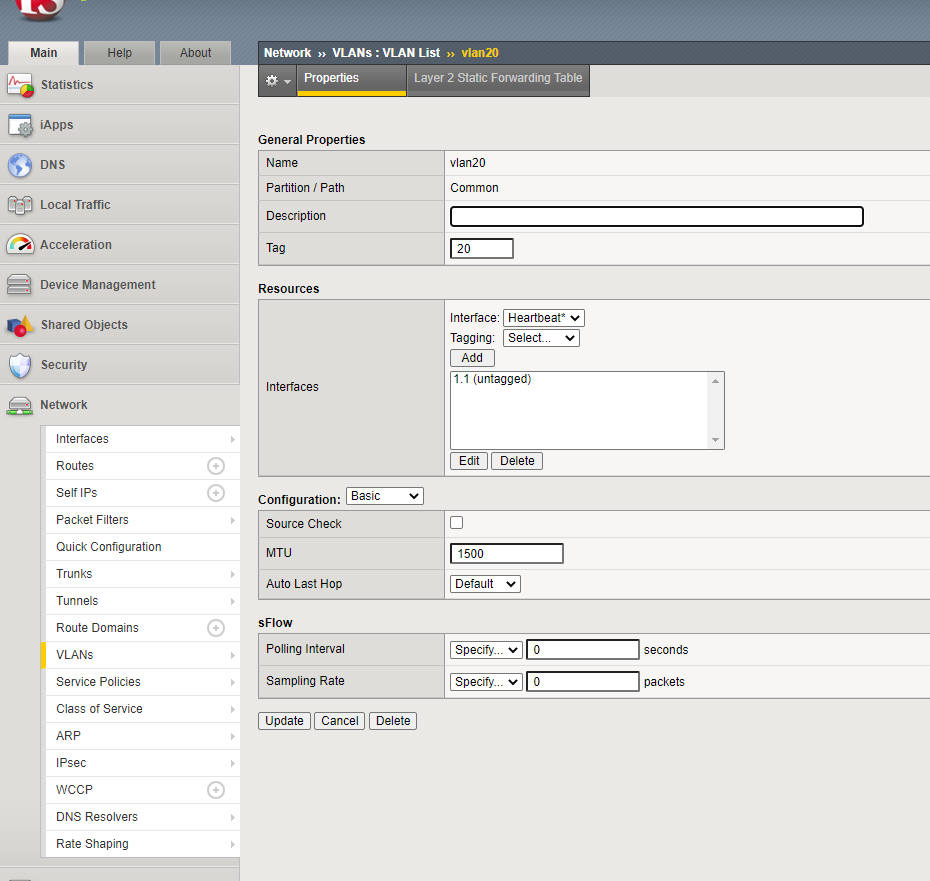Viewport: 930px width, 881px height.
Task: Change Configuration dropdown from Basic
Action: (x=384, y=496)
